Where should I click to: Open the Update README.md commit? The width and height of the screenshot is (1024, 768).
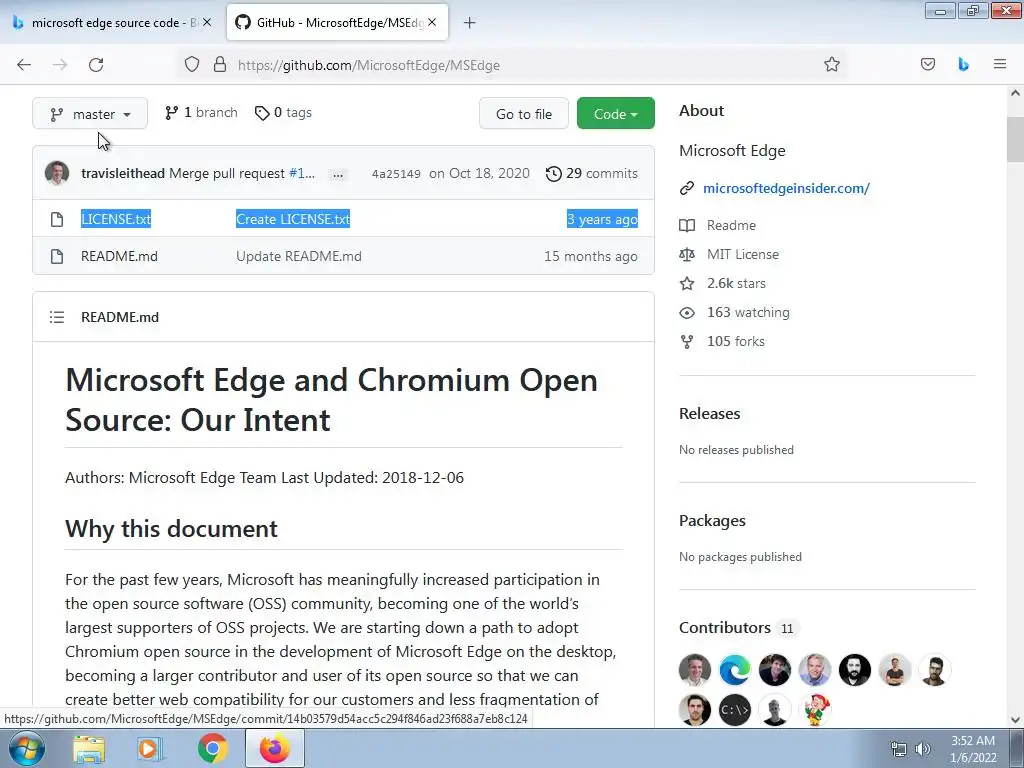click(x=298, y=256)
